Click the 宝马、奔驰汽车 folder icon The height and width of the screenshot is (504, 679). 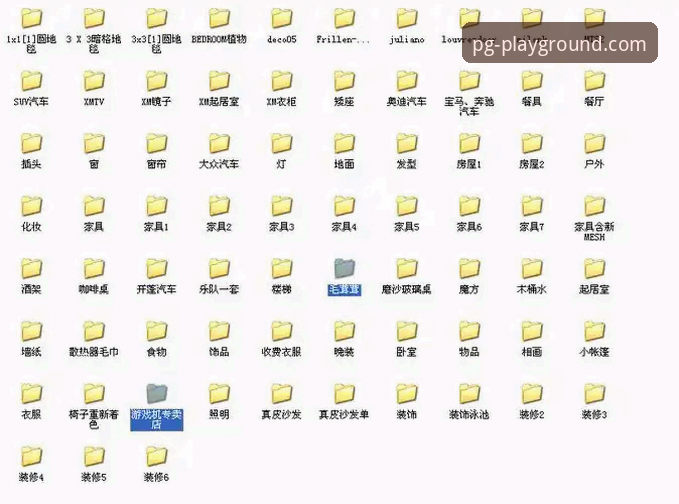point(469,81)
